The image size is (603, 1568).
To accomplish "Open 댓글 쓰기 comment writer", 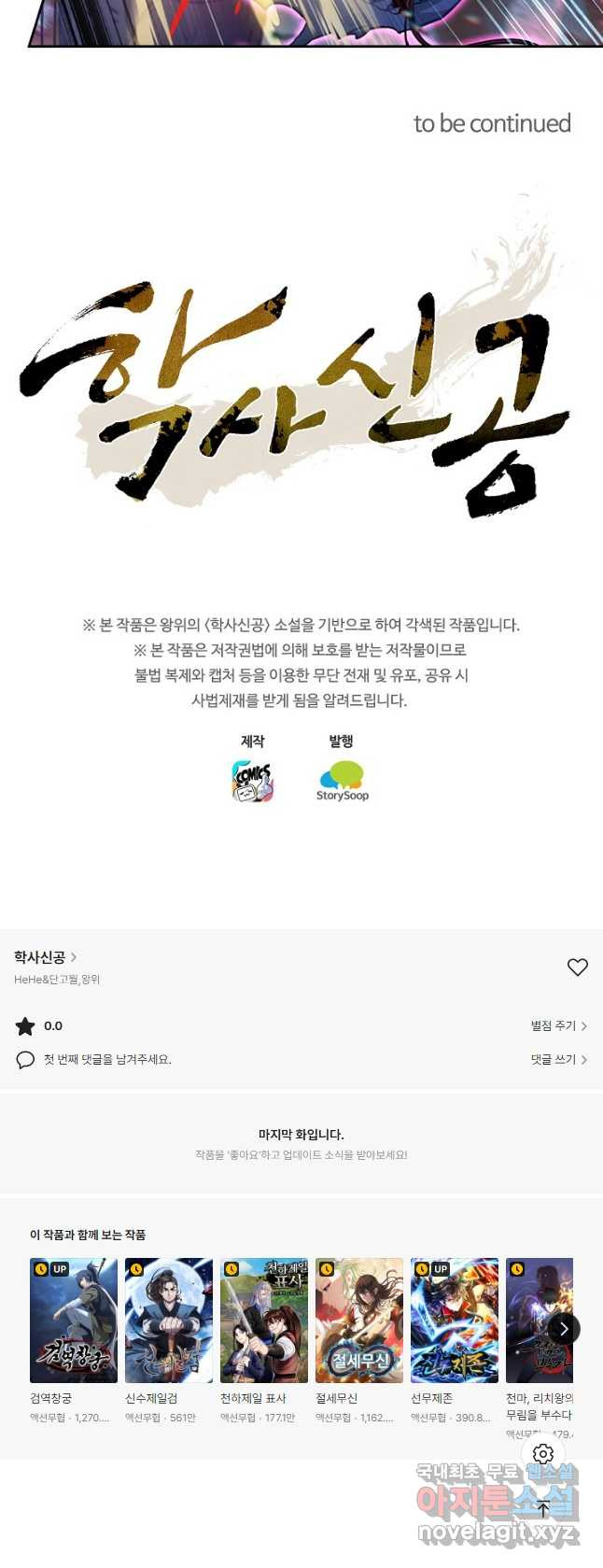I will coord(559,1059).
